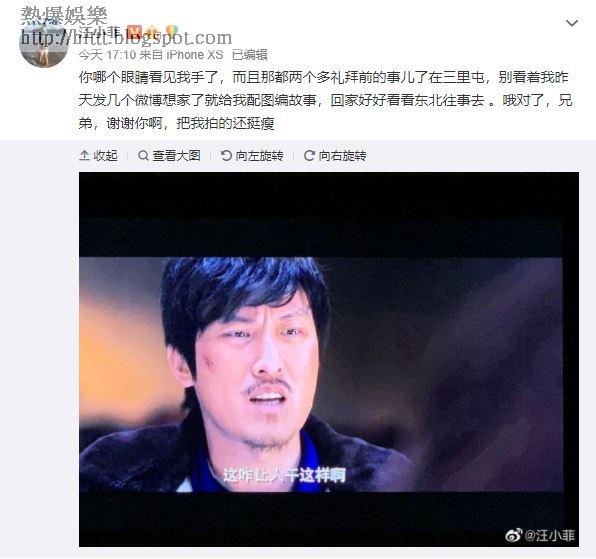Open the poster's circular profile avatar
This screenshot has width=596, height=559.
pos(44,43)
